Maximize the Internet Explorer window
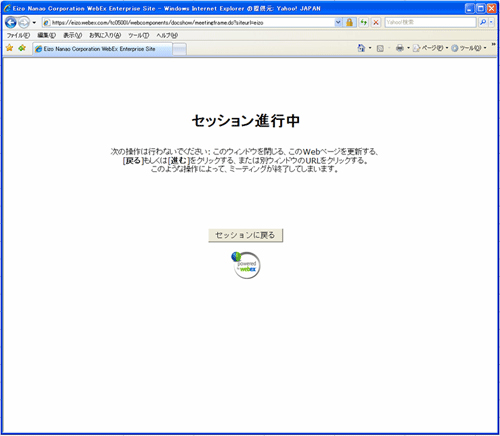 pos(481,8)
